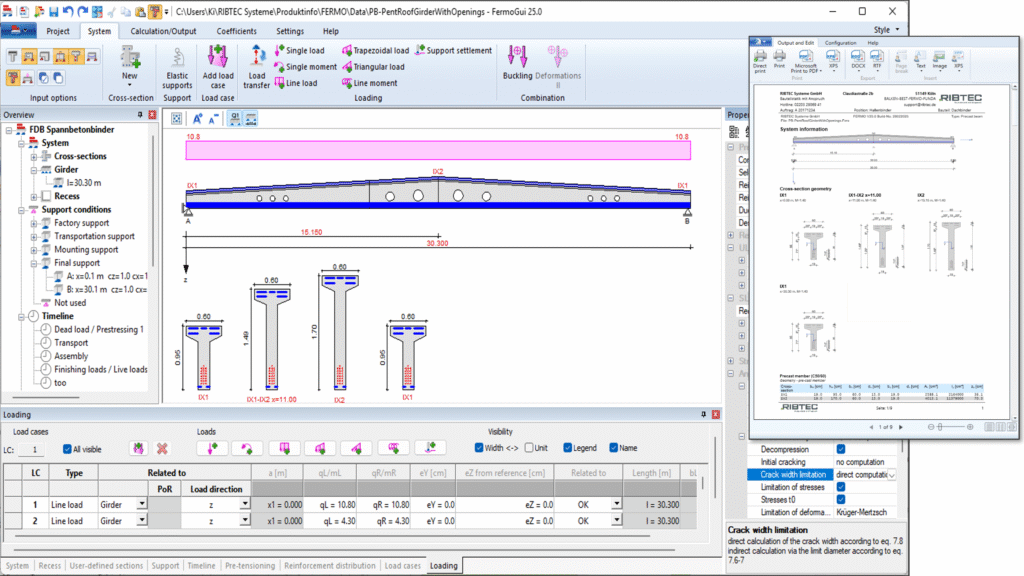Open load direction dropdown in row 1
1024x576 pixels.
coord(244,504)
